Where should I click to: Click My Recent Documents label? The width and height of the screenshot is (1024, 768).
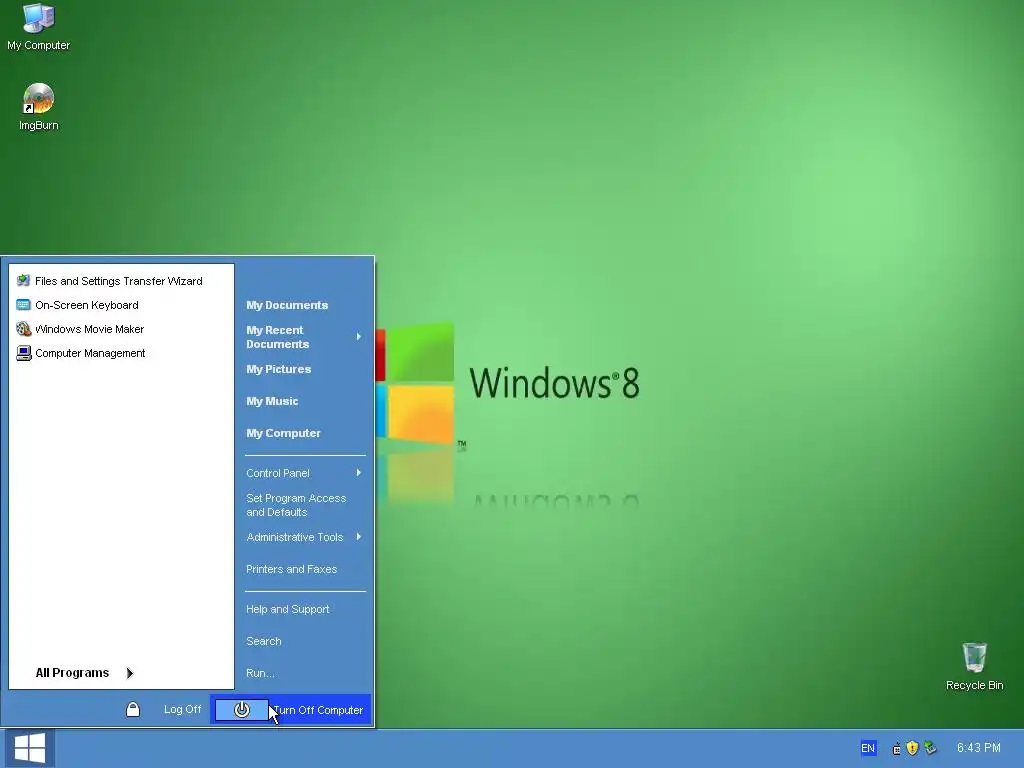[x=278, y=337]
